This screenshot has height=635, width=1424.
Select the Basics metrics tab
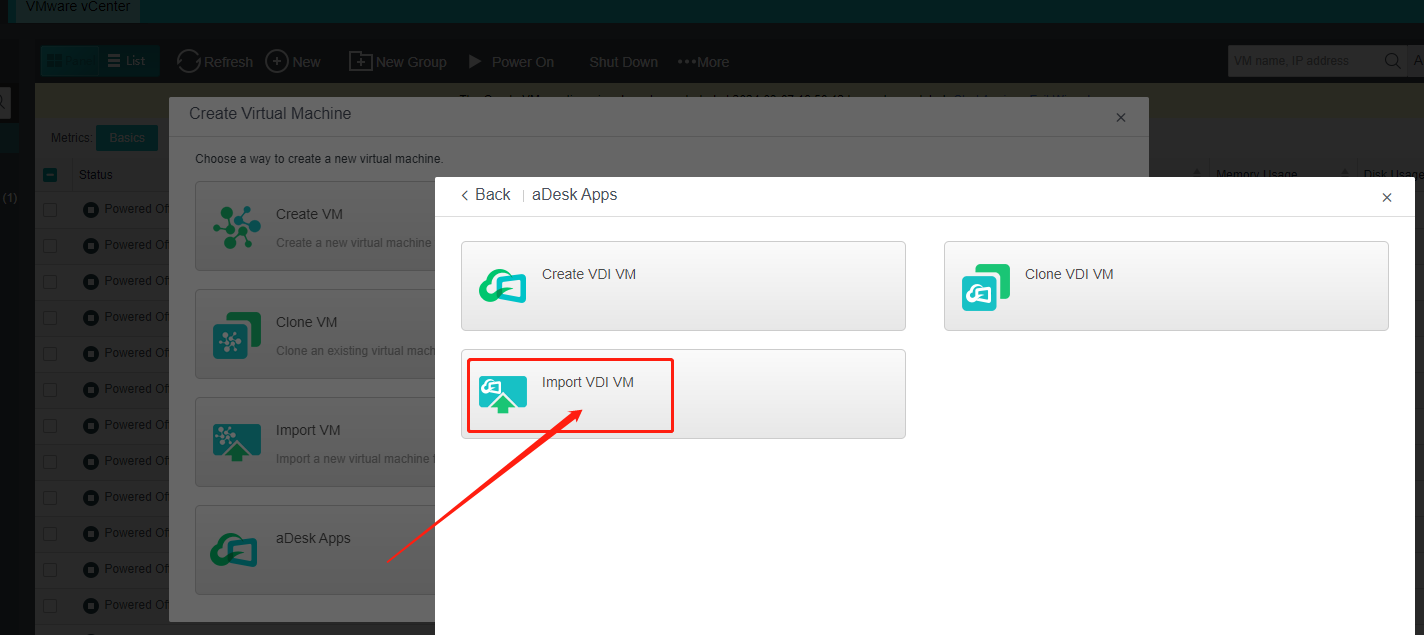pos(127,138)
